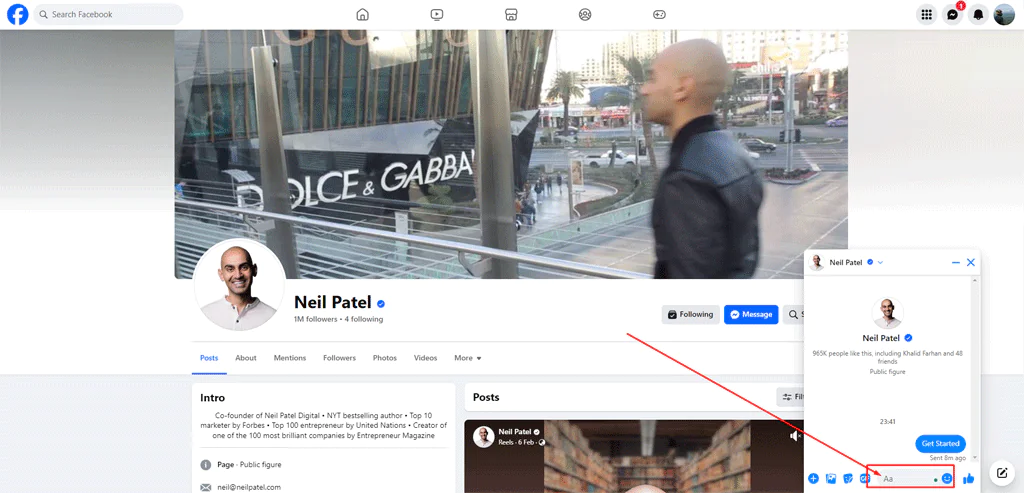Open the Watch video icon
This screenshot has width=1024, height=493.
[437, 14]
